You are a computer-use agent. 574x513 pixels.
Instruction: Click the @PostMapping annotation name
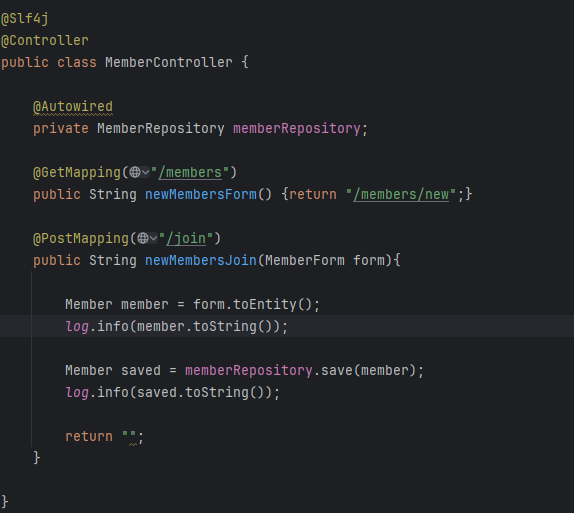click(x=81, y=239)
